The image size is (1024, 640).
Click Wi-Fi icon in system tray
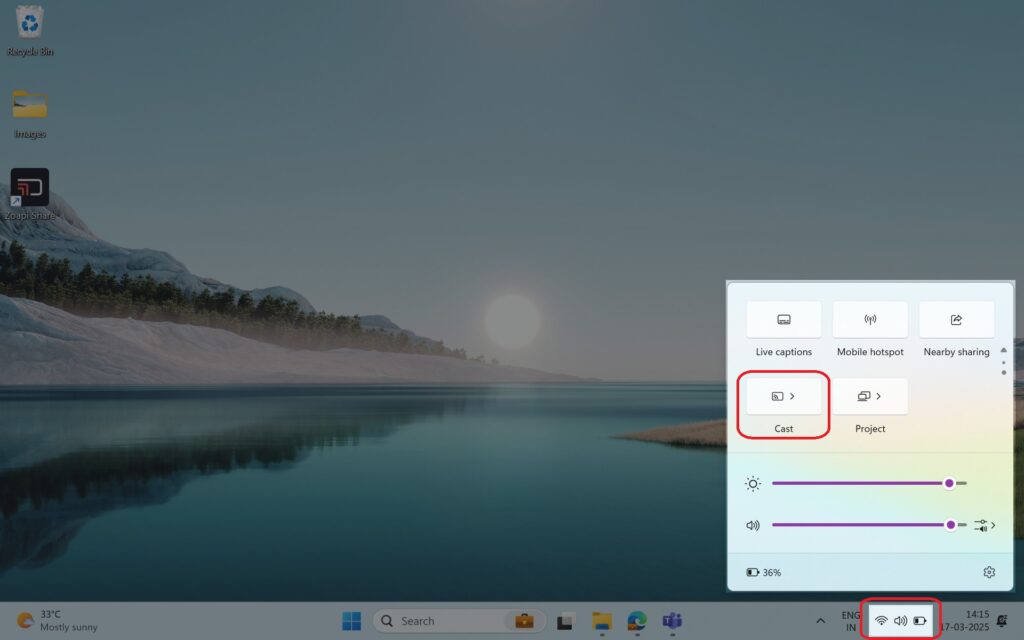coord(881,620)
